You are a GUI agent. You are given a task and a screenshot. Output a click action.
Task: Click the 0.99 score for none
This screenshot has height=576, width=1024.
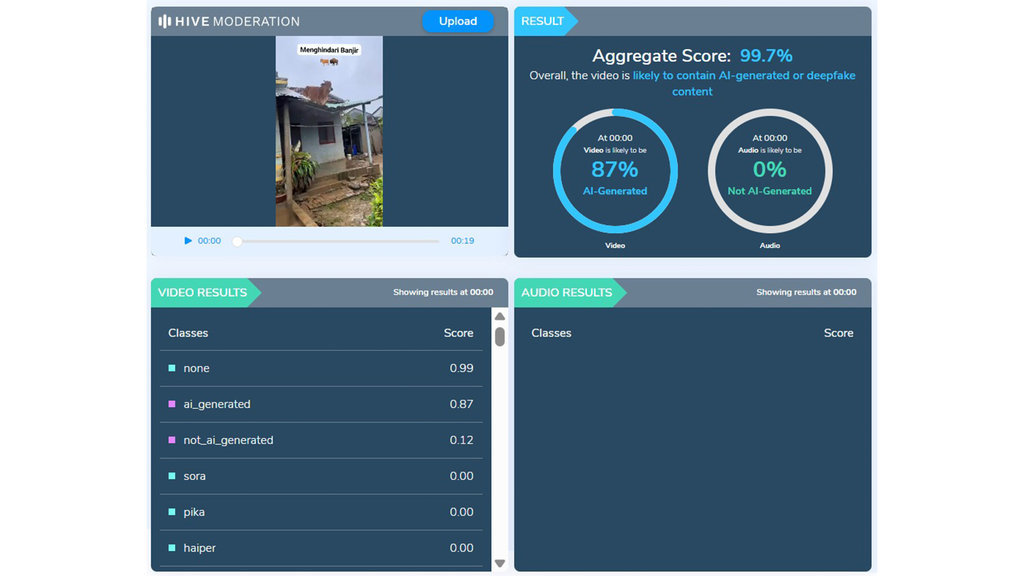coord(461,368)
